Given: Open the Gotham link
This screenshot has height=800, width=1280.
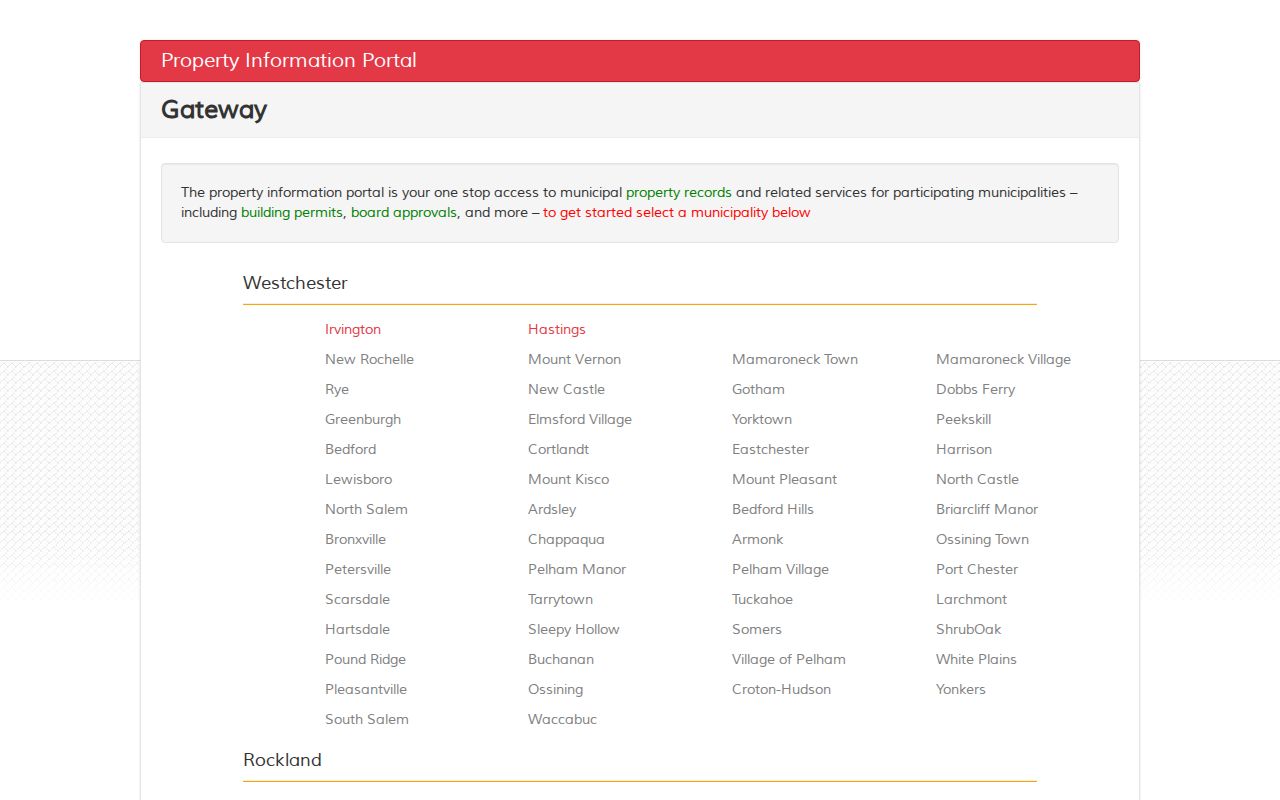Looking at the screenshot, I should pyautogui.click(x=758, y=389).
